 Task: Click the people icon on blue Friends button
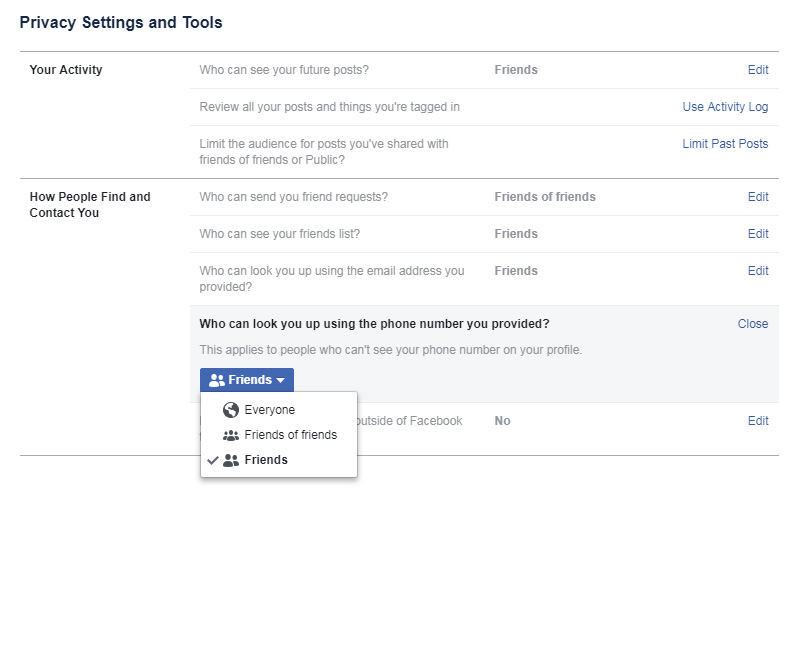[216, 380]
